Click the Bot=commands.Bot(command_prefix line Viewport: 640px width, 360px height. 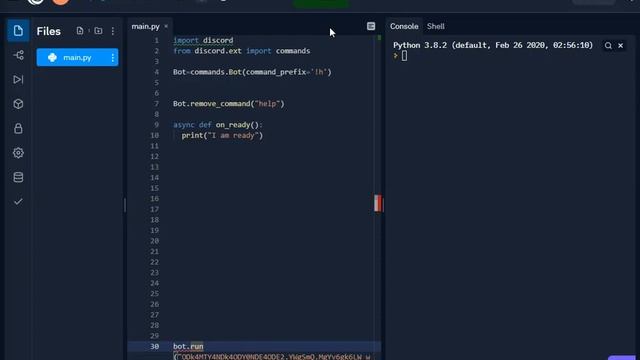coord(252,72)
